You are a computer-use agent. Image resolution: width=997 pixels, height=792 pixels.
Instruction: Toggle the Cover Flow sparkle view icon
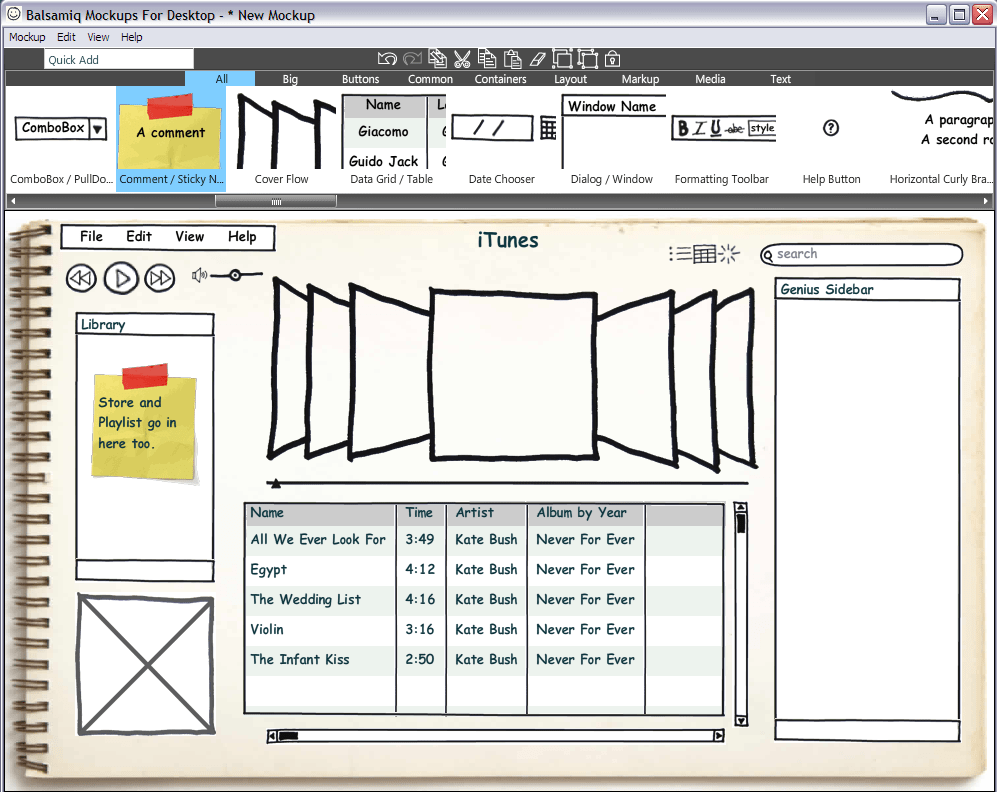tap(728, 253)
